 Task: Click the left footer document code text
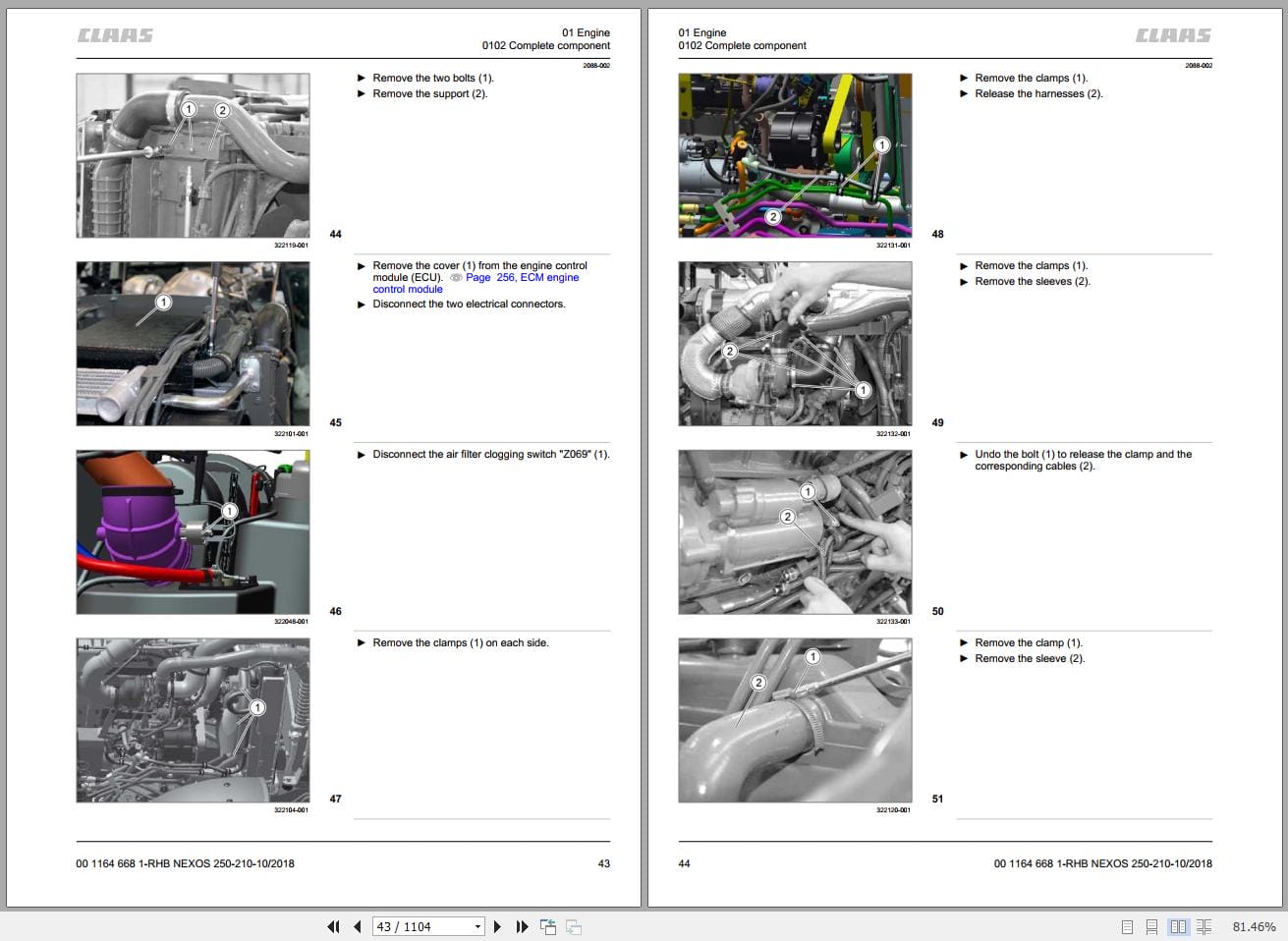pyautogui.click(x=185, y=863)
